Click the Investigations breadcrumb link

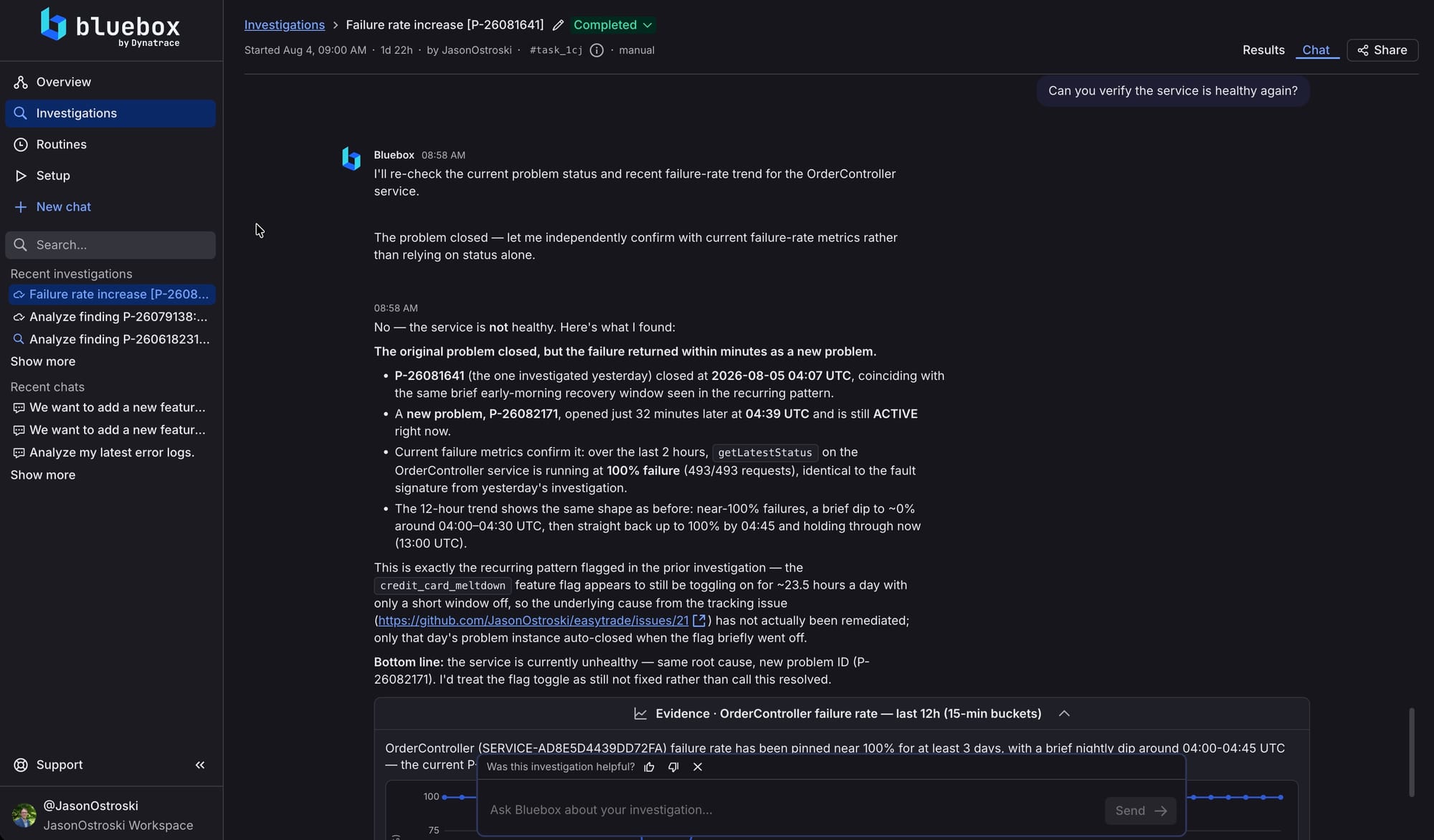(x=284, y=25)
